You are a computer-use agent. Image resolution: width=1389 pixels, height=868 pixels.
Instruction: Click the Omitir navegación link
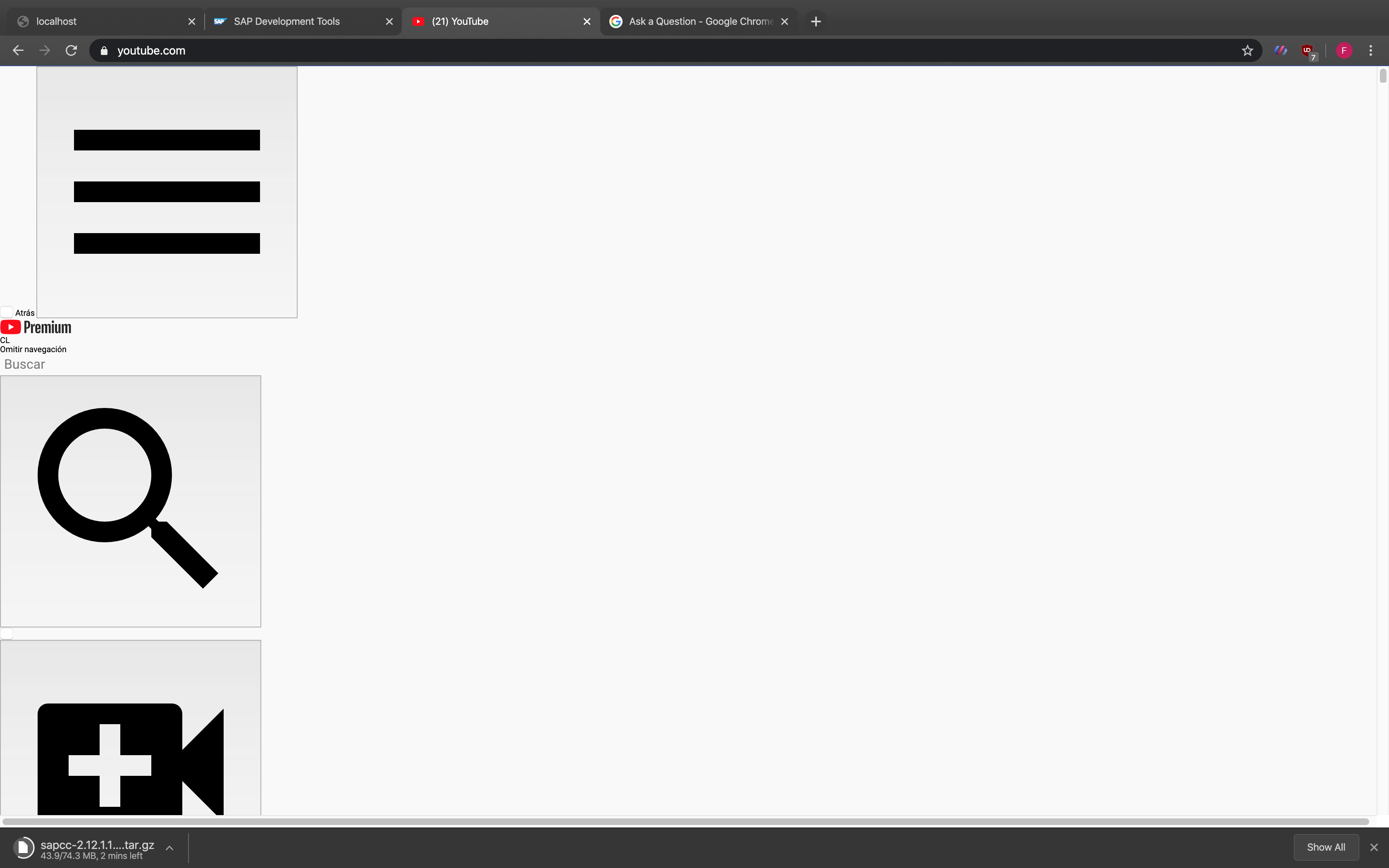click(33, 349)
